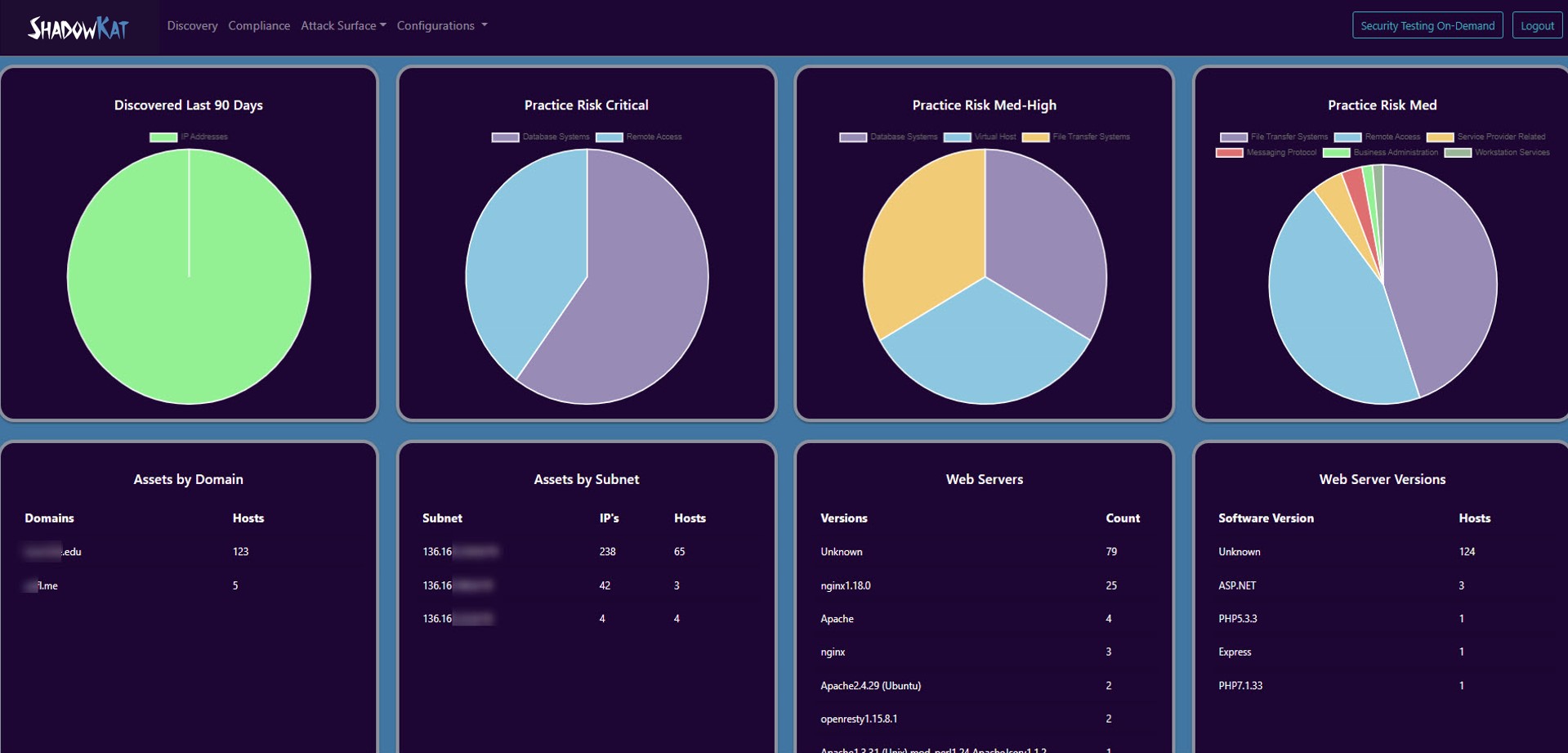Screen dimensions: 1568x753
Task: Hide Messaging Protocol in Practice Risk Med legend
Action: (1277, 152)
